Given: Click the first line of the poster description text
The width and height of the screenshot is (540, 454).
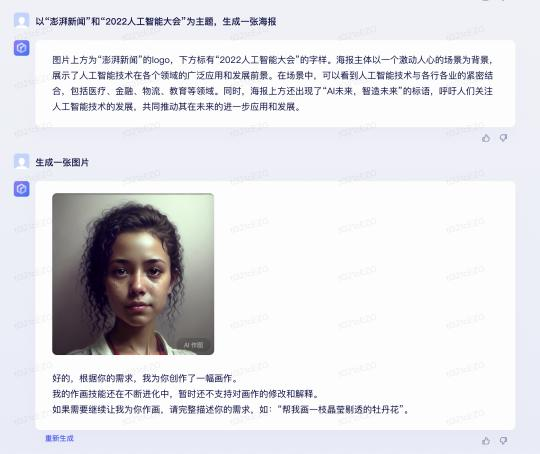Looking at the screenshot, I should 272,60.
